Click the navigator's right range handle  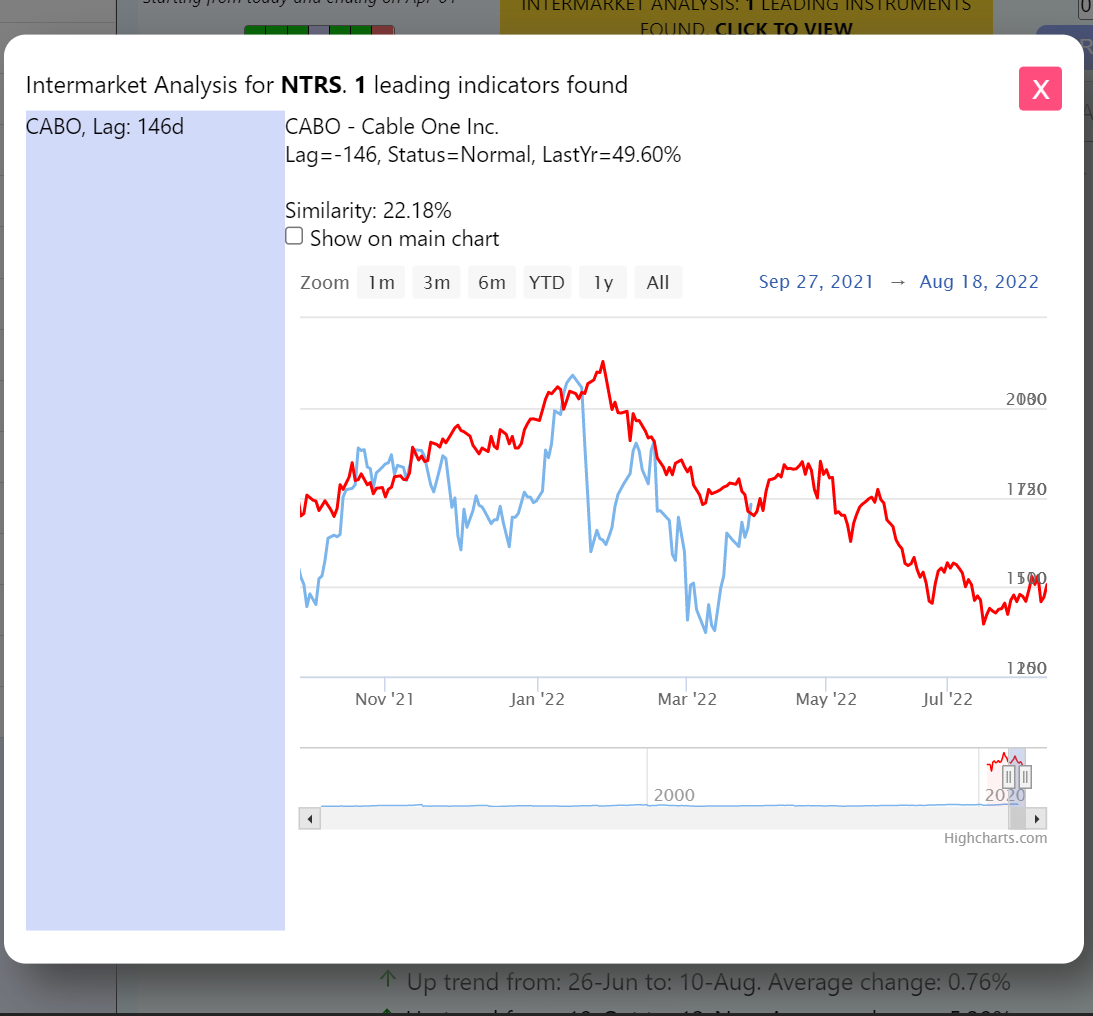[x=1025, y=776]
